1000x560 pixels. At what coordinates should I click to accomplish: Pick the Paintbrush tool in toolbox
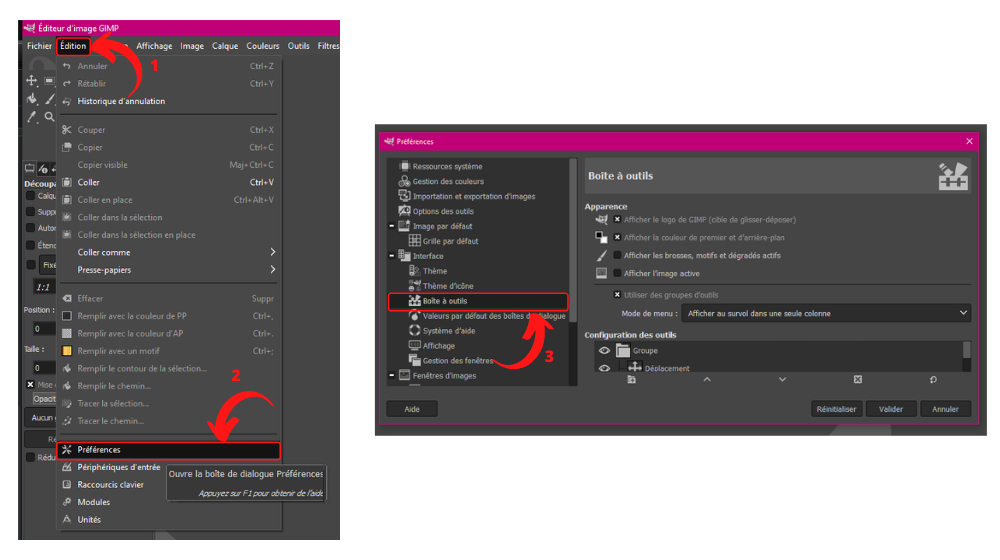pos(49,99)
